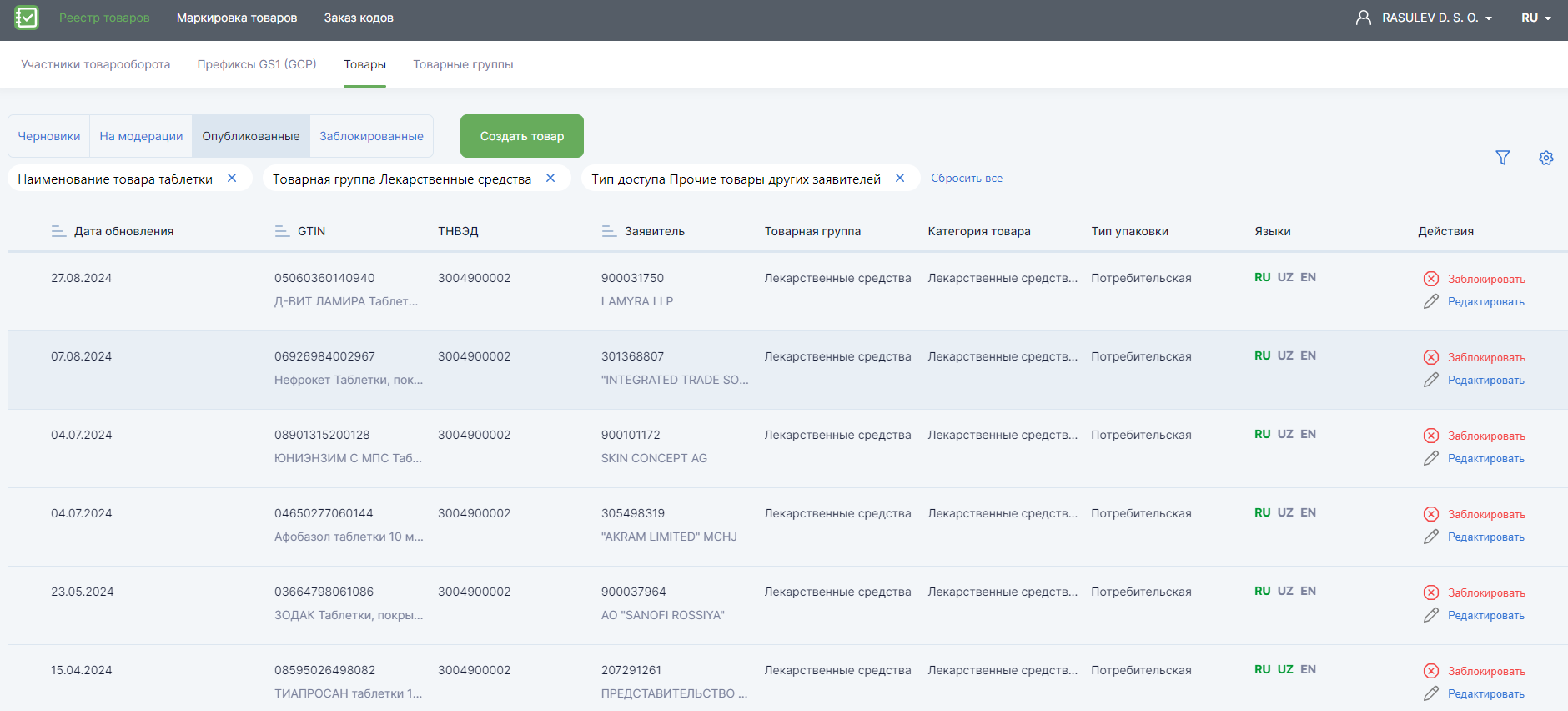
Task: Select UZ language in ТИАПРОСАН row
Action: 1285,669
